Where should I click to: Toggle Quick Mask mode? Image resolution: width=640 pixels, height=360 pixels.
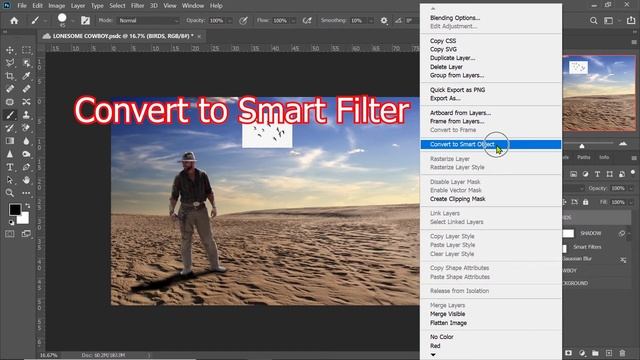click(10, 234)
